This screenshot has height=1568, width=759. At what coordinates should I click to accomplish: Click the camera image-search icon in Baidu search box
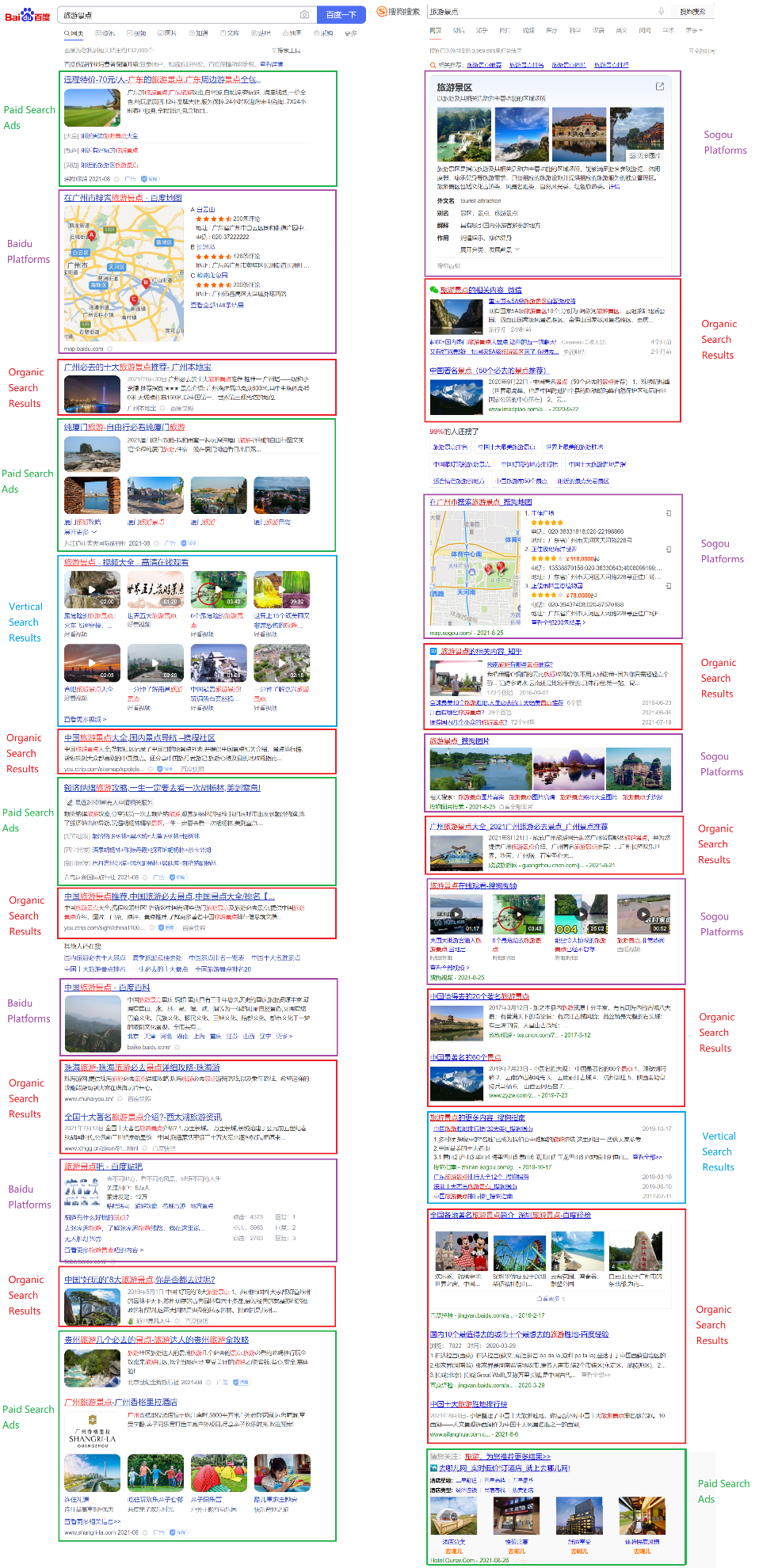(x=304, y=15)
